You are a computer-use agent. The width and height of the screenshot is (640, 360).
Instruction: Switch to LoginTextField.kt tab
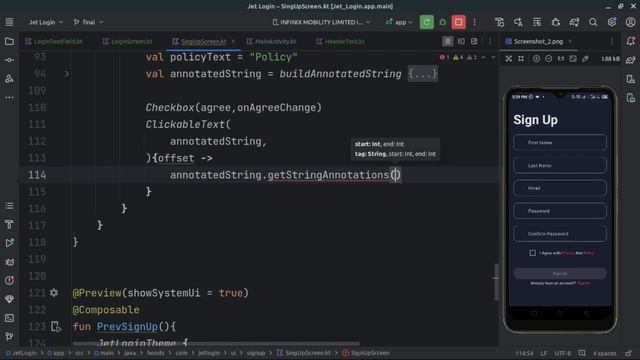pos(53,41)
